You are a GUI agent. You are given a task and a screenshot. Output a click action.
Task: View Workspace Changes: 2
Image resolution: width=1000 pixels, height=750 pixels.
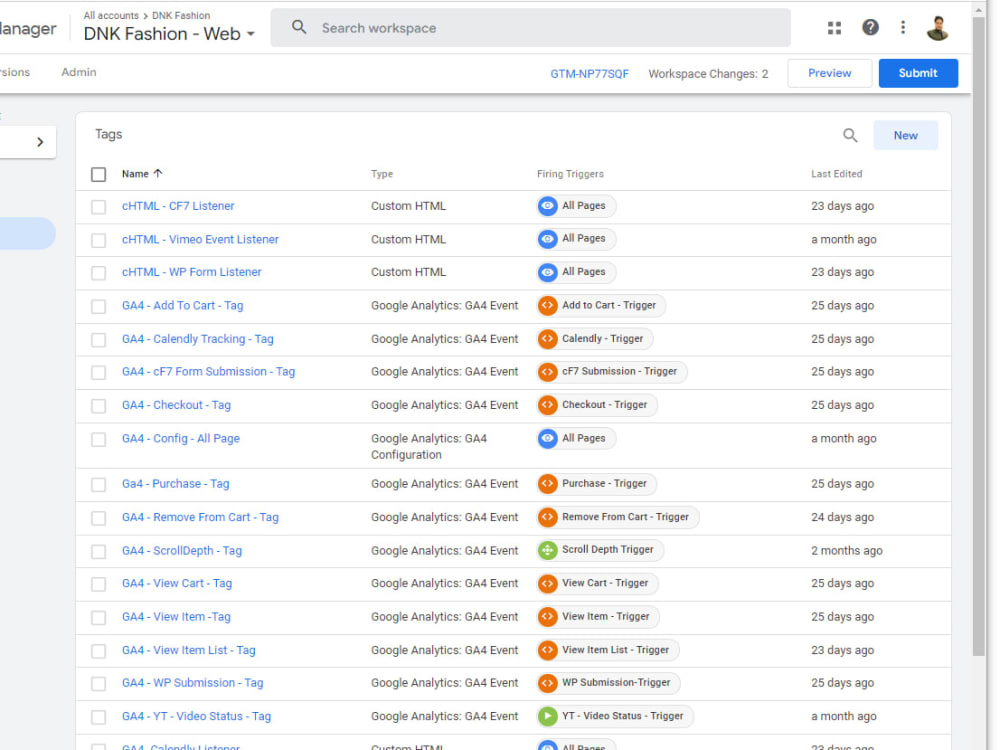pos(708,74)
